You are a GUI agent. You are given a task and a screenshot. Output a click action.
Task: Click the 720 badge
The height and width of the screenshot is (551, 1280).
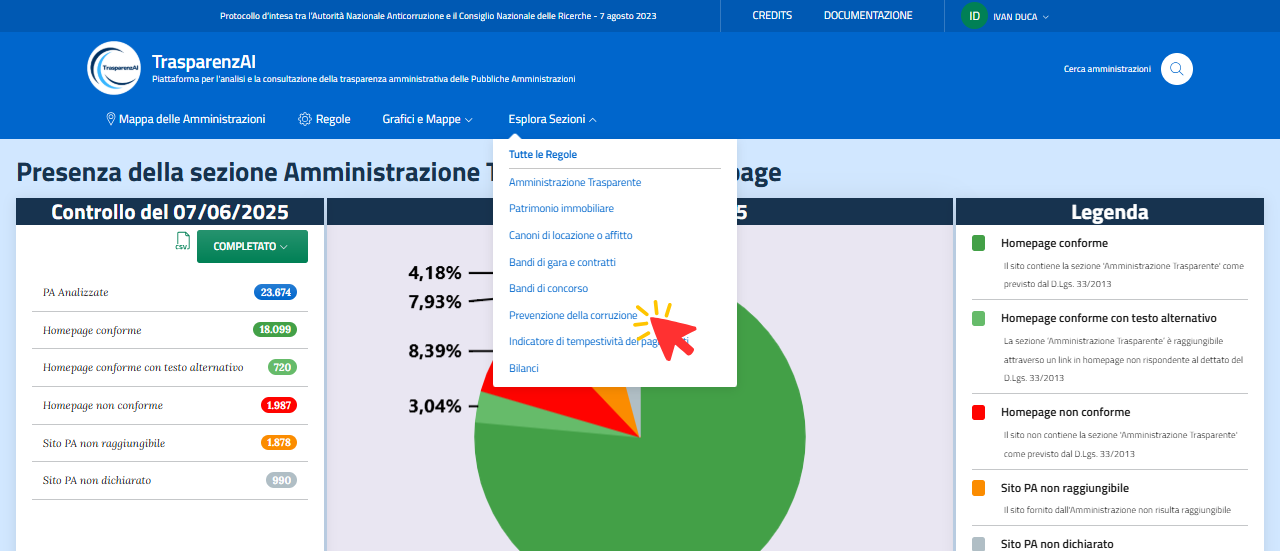point(282,367)
